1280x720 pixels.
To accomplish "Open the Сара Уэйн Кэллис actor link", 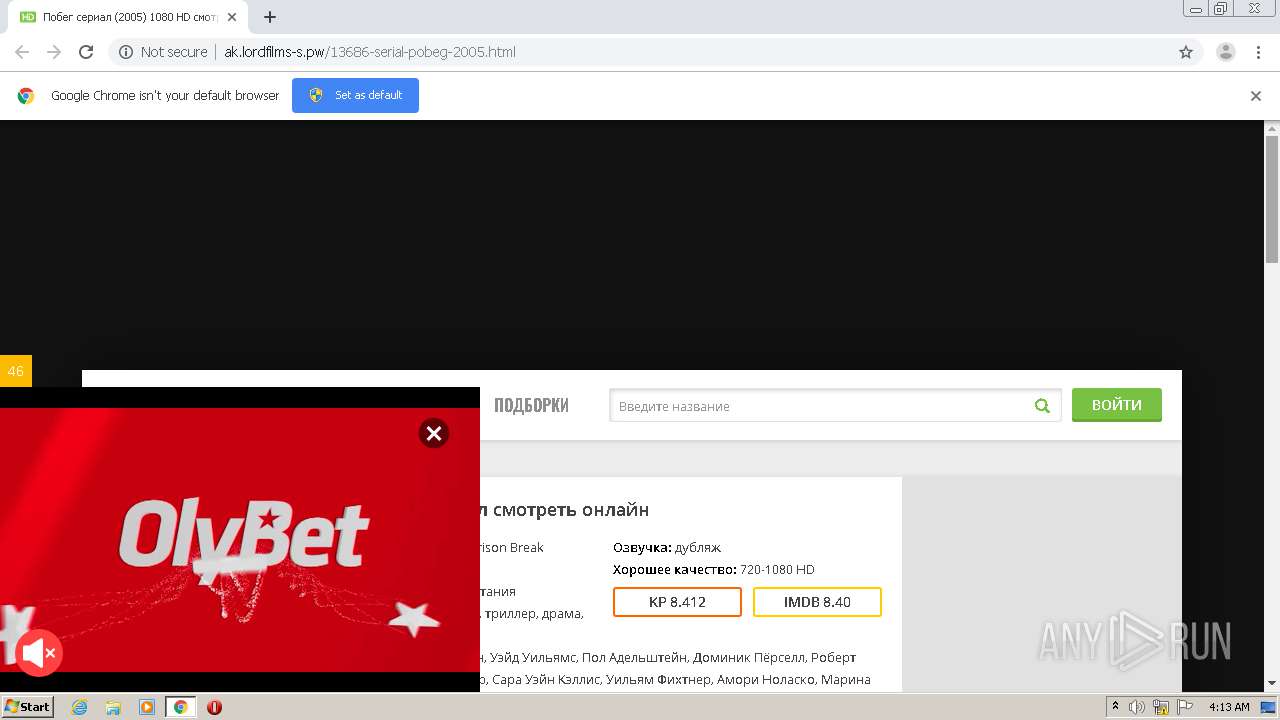I will [546, 679].
